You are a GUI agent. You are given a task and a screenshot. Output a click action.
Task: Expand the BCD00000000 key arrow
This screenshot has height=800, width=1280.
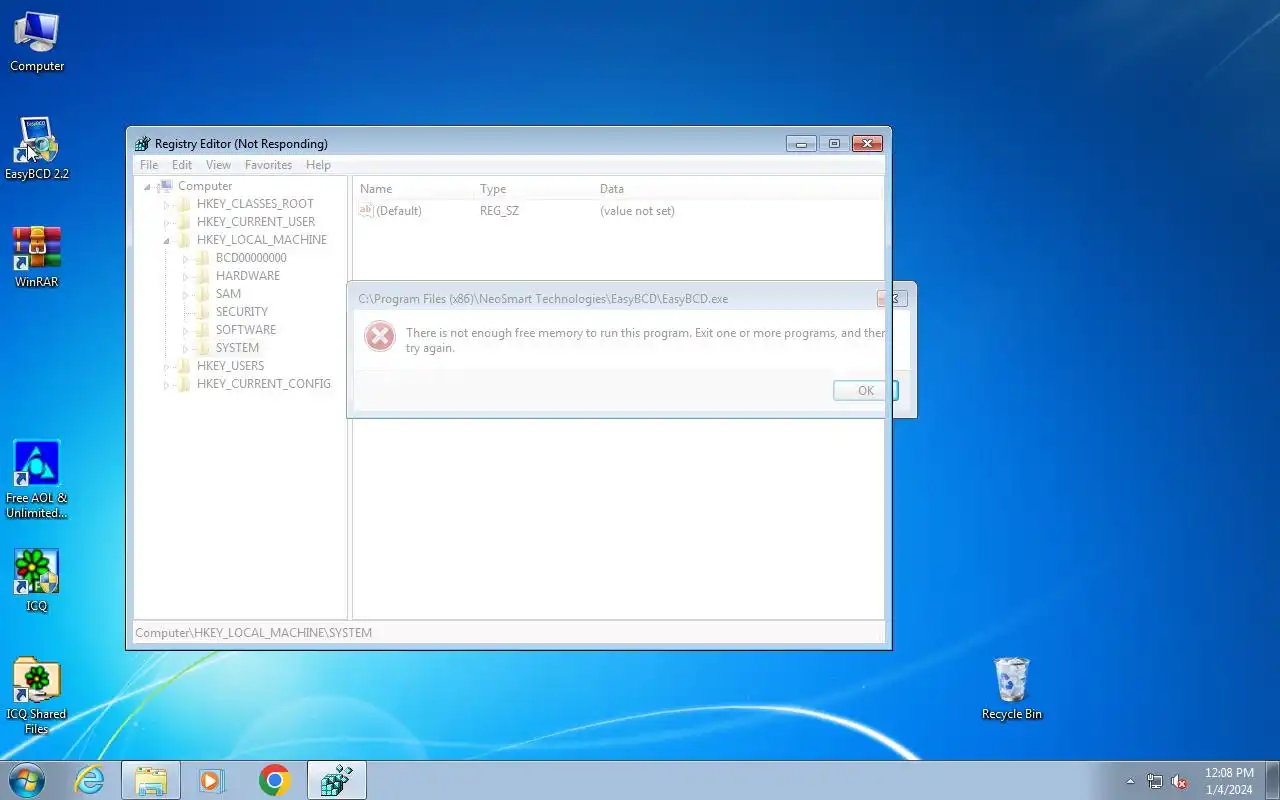pyautogui.click(x=186, y=258)
